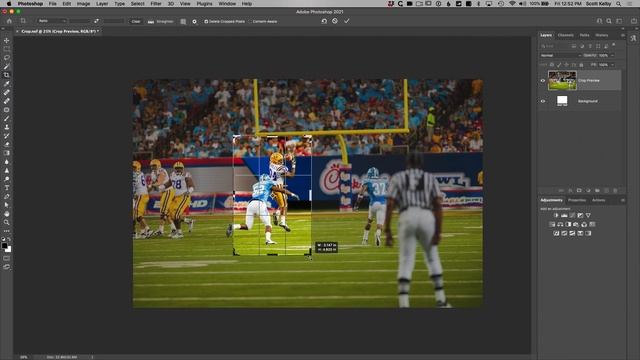This screenshot has width=640, height=360.
Task: Toggle Delete Cropped Pixels checkbox
Action: (206, 21)
